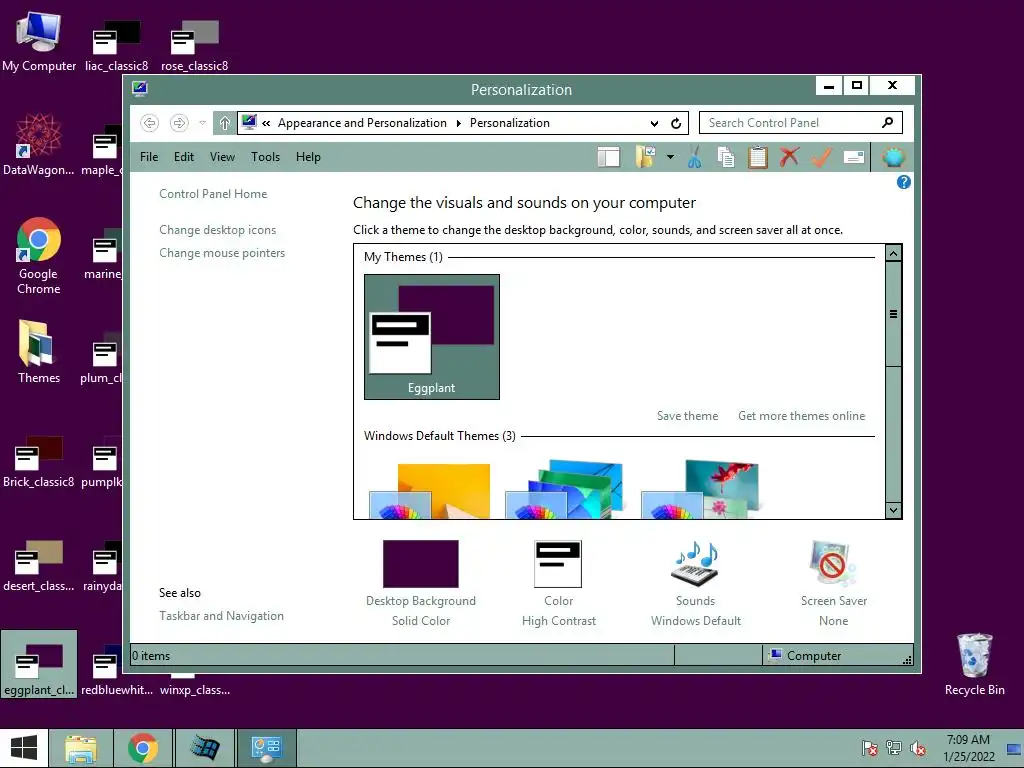Click the Personalization window title icon
1024x768 pixels.
click(140, 89)
